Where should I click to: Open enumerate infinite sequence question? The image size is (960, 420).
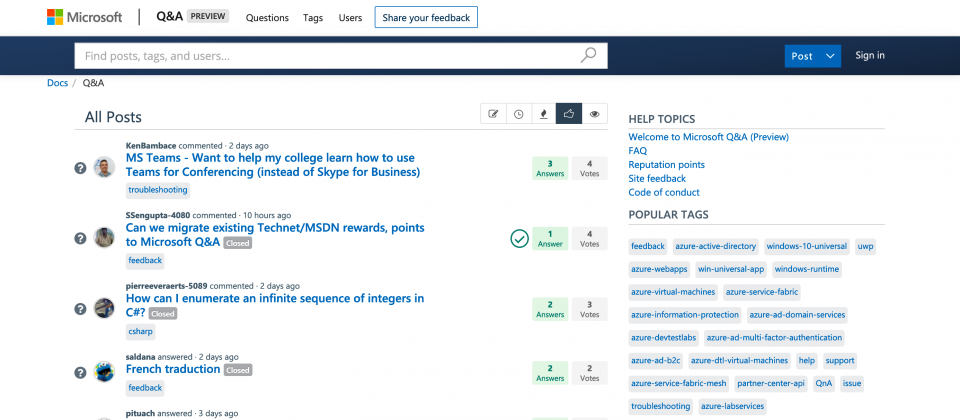click(275, 305)
